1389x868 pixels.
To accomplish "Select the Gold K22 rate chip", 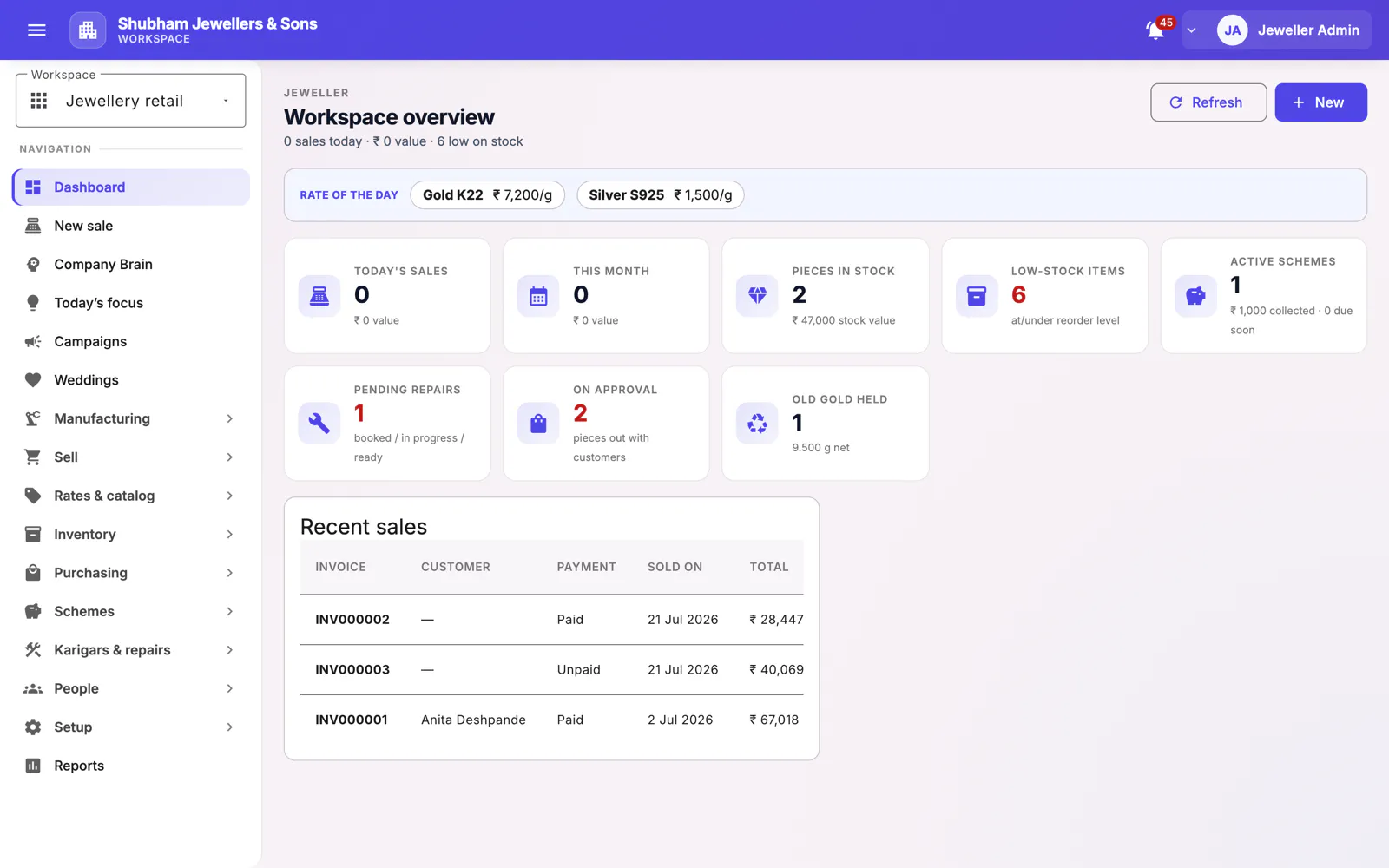I will click(x=487, y=195).
